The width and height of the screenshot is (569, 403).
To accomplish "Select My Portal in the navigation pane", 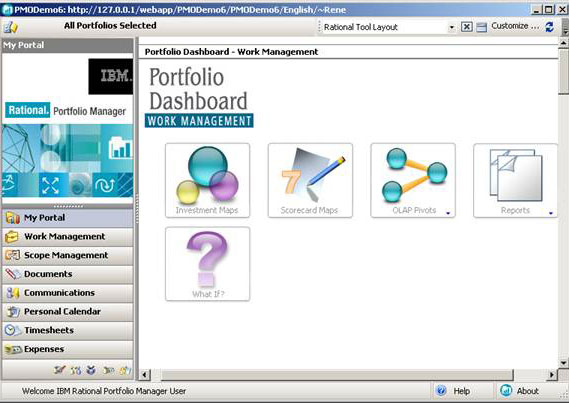I will point(67,218).
